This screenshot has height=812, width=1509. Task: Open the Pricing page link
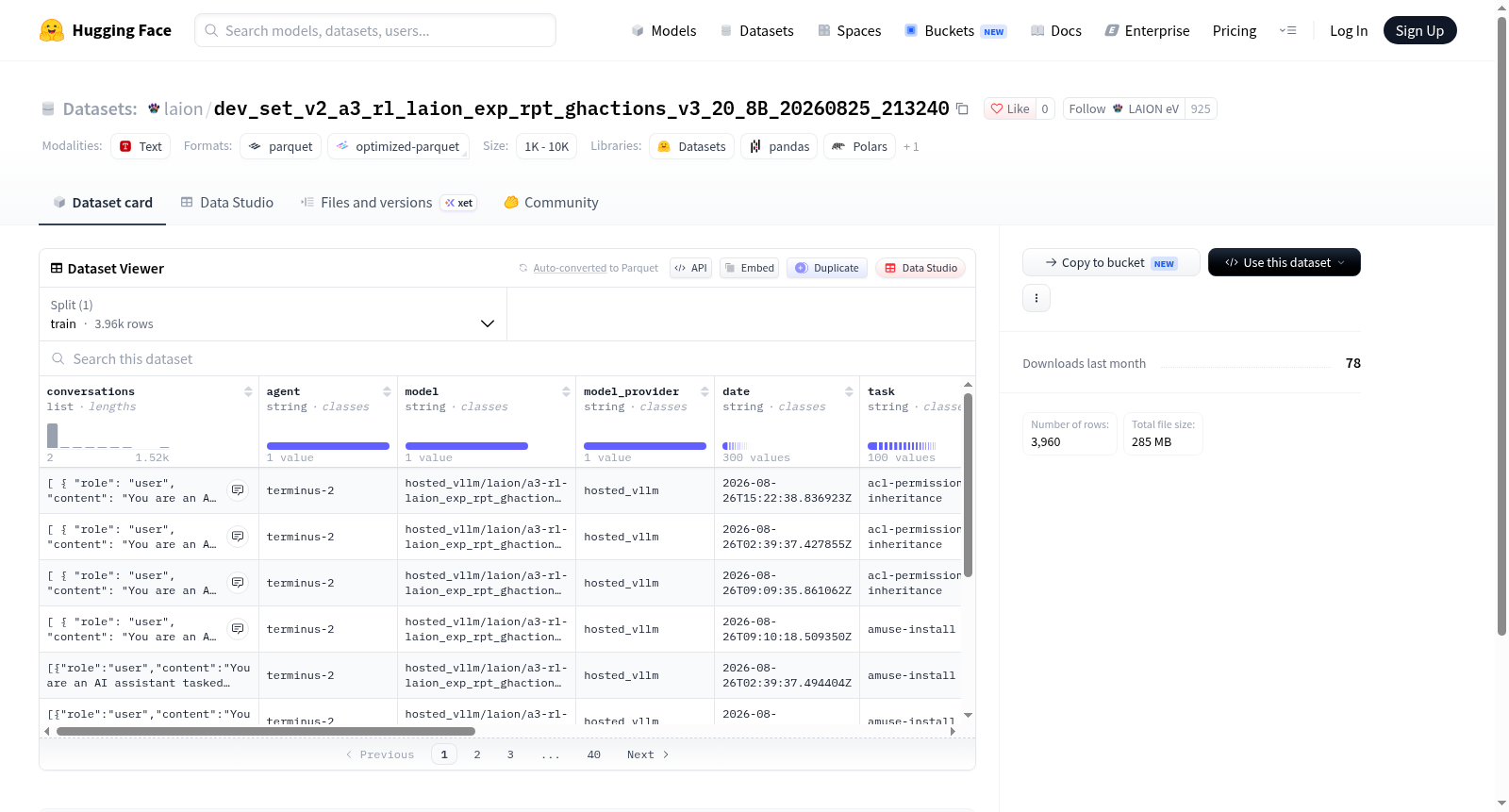click(x=1235, y=31)
